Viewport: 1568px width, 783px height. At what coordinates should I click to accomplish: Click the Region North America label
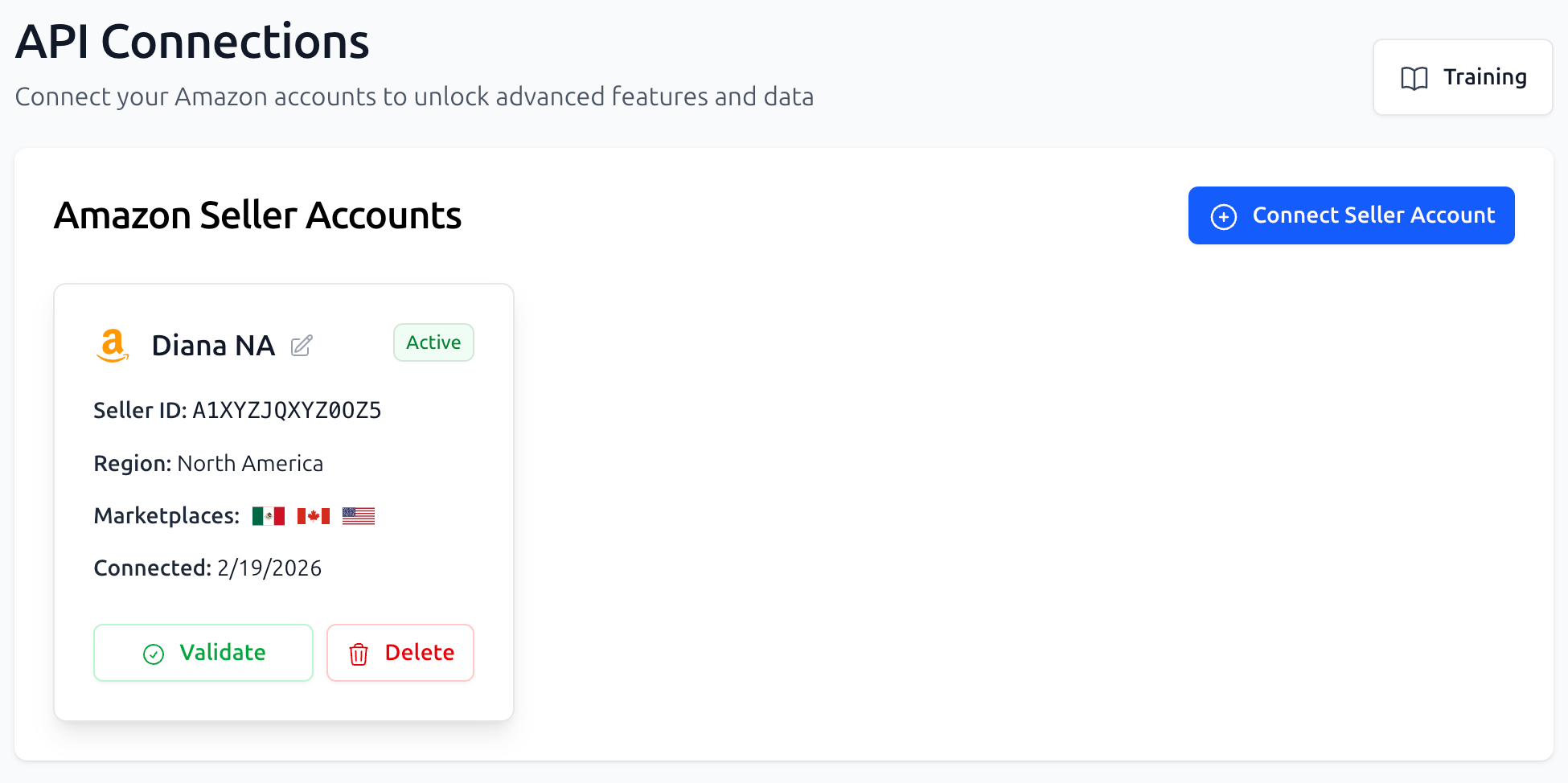tap(251, 463)
